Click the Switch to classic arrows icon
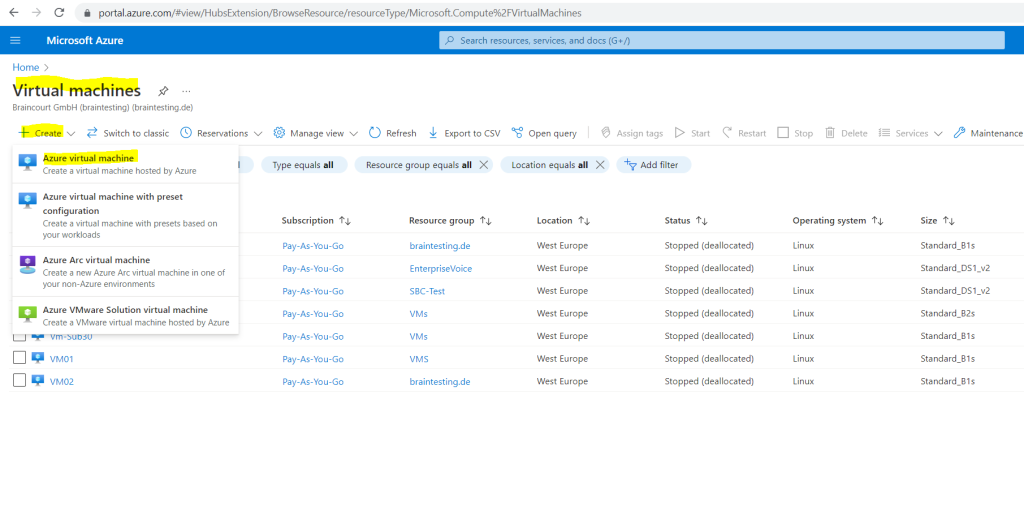The width and height of the screenshot is (1024, 528). coord(92,133)
